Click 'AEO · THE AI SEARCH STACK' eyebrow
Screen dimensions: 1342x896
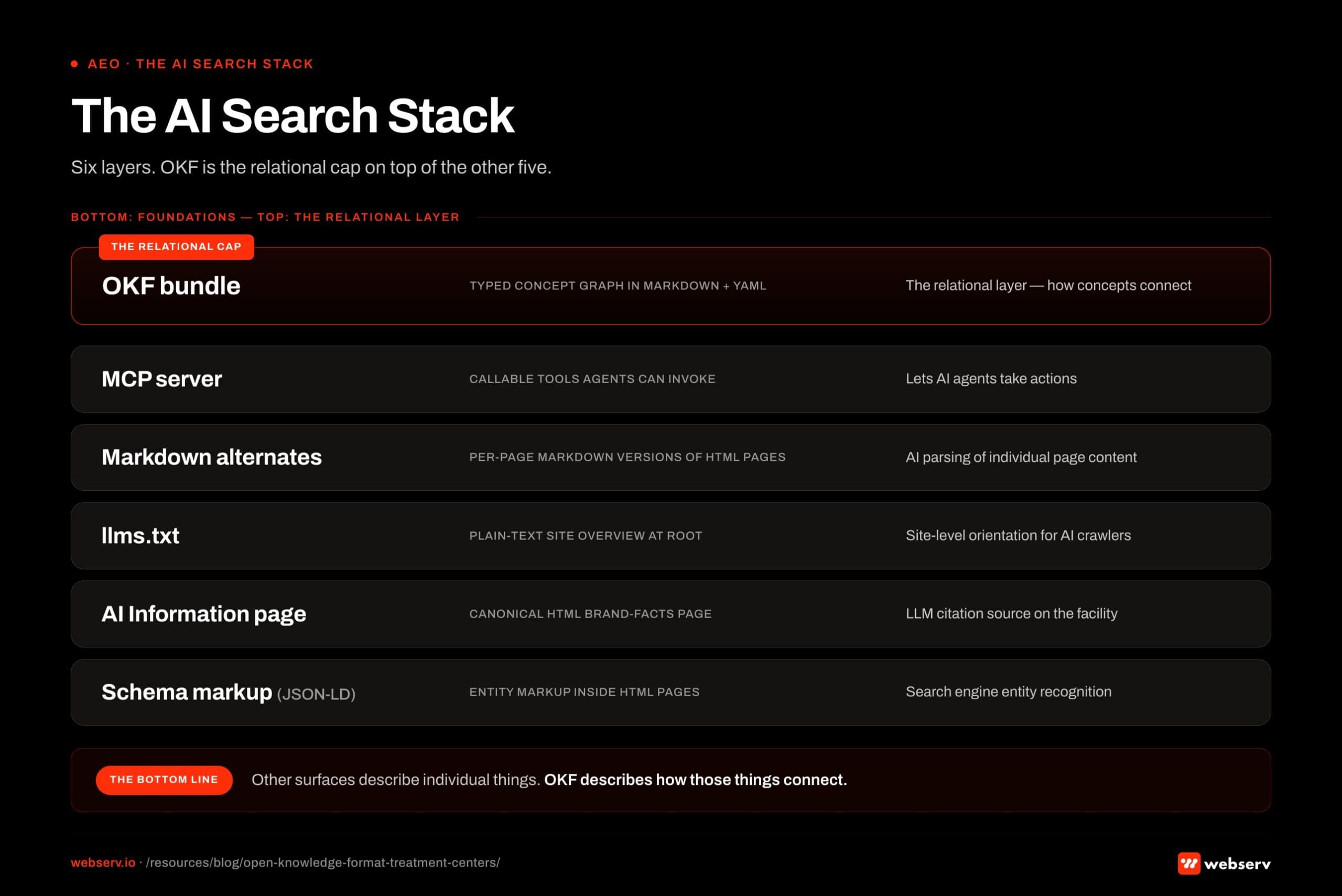(x=200, y=64)
